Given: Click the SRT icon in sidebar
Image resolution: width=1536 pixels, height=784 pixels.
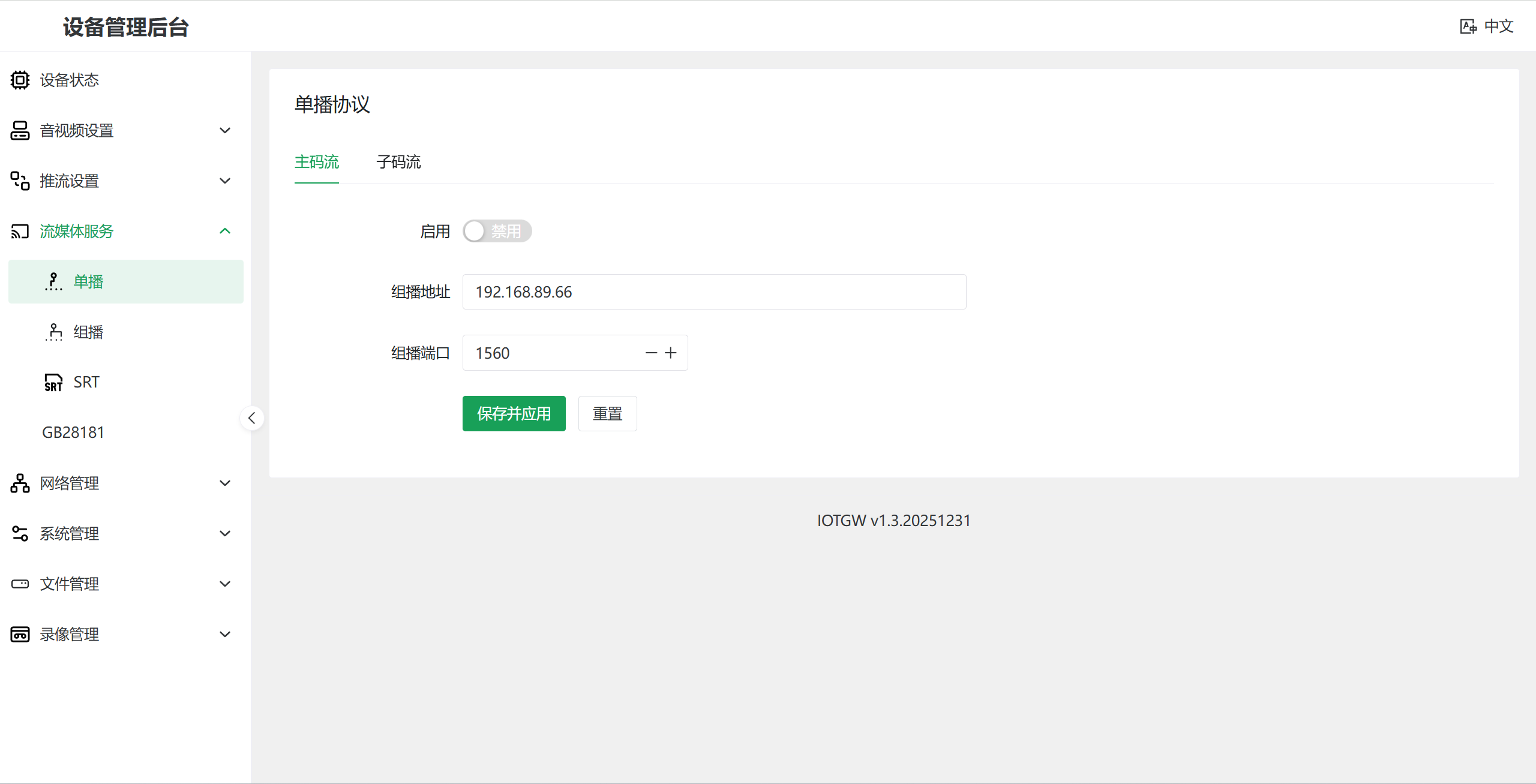Looking at the screenshot, I should [x=53, y=382].
